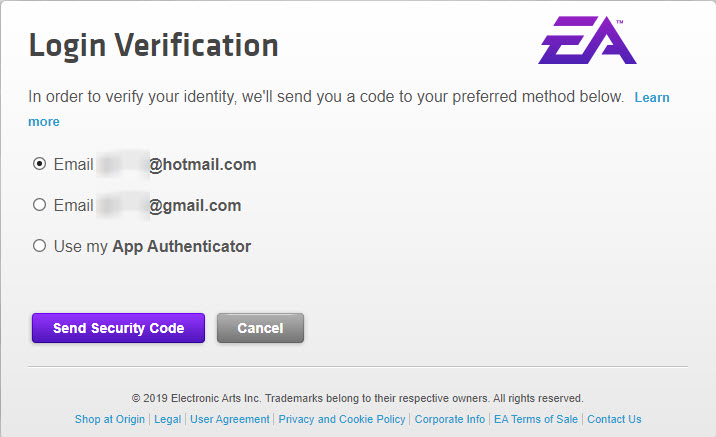Go to Corporate Info page
Screen dimensions: 716x437
coord(450,419)
